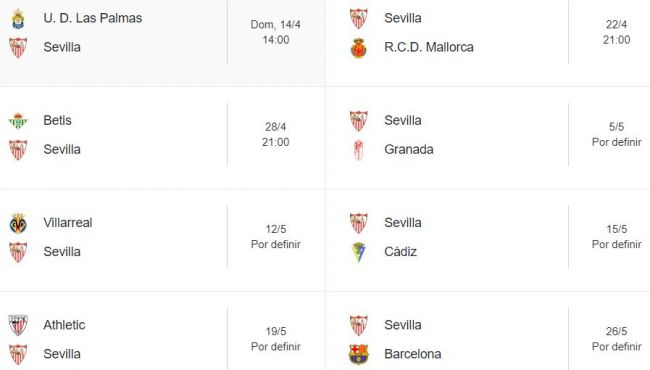Click Sevilla crest below Las Palmas

tap(18, 48)
